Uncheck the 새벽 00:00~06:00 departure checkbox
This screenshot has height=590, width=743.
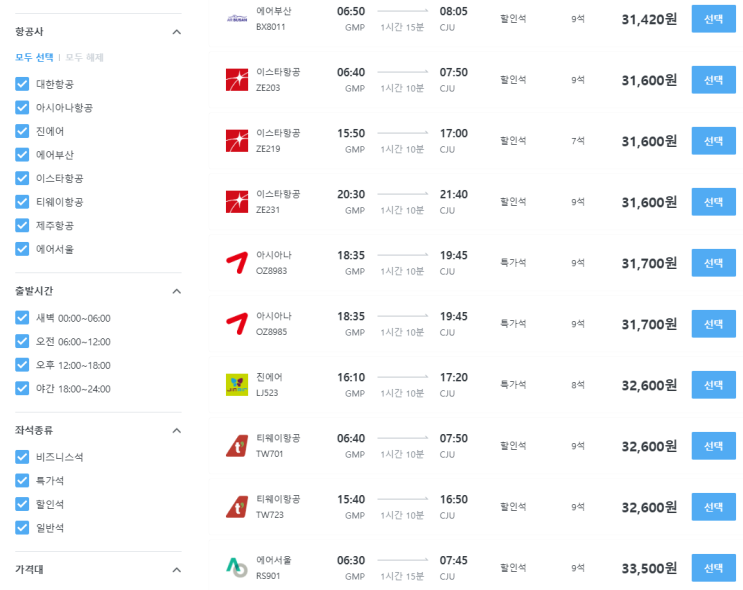[x=22, y=318]
